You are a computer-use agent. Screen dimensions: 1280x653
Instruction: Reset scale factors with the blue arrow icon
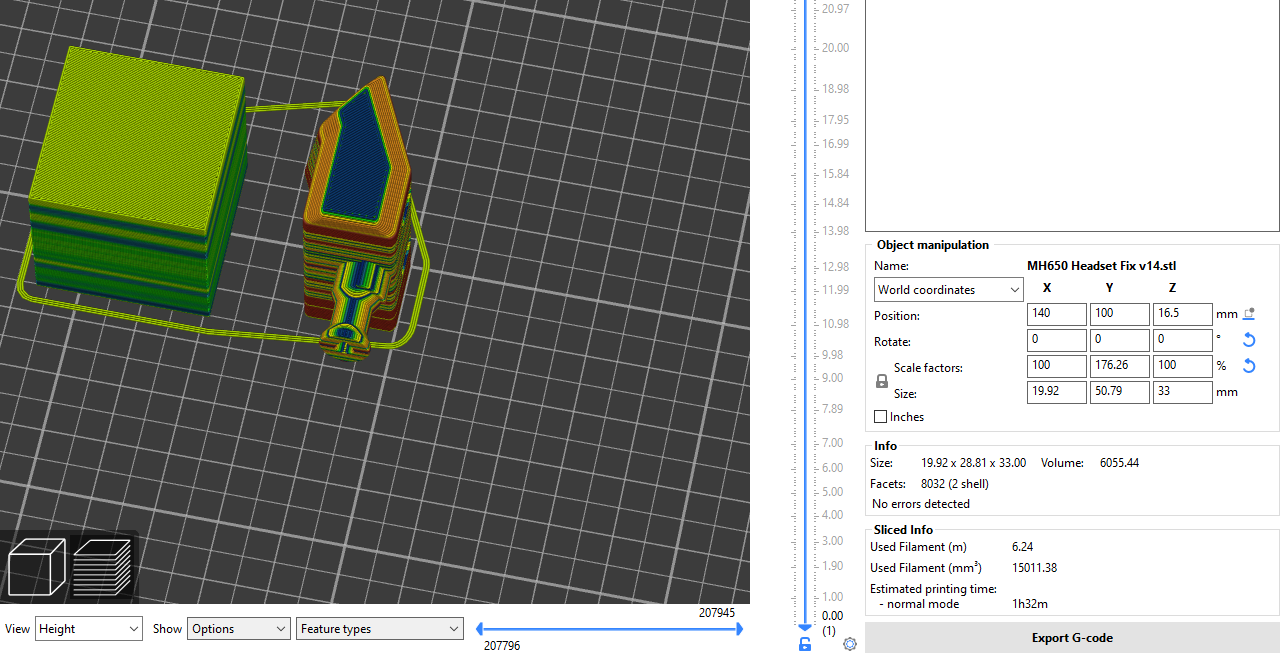[x=1249, y=366]
